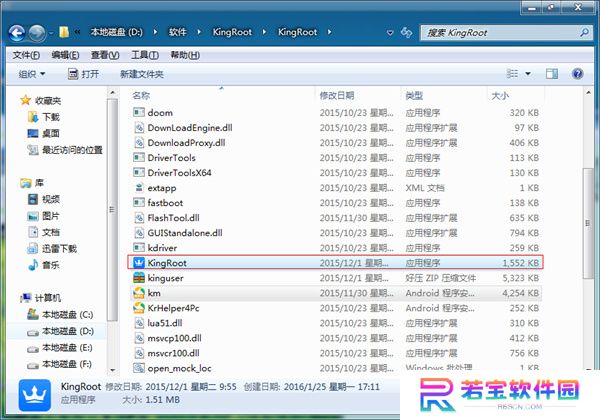Click the open_mock_loc batch file icon
This screenshot has height=420, width=600.
pos(139,368)
